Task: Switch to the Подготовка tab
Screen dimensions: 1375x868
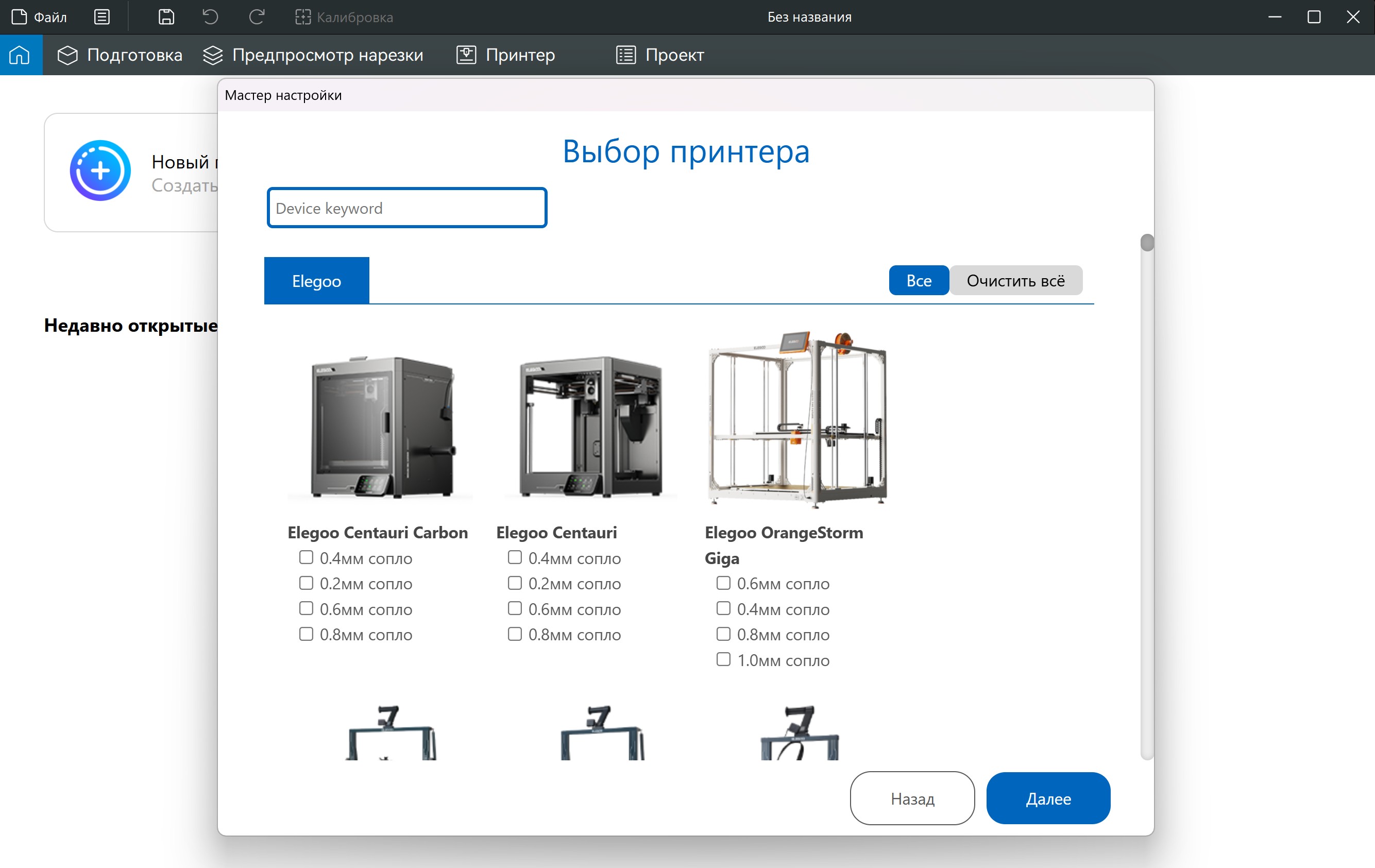Action: tap(120, 55)
